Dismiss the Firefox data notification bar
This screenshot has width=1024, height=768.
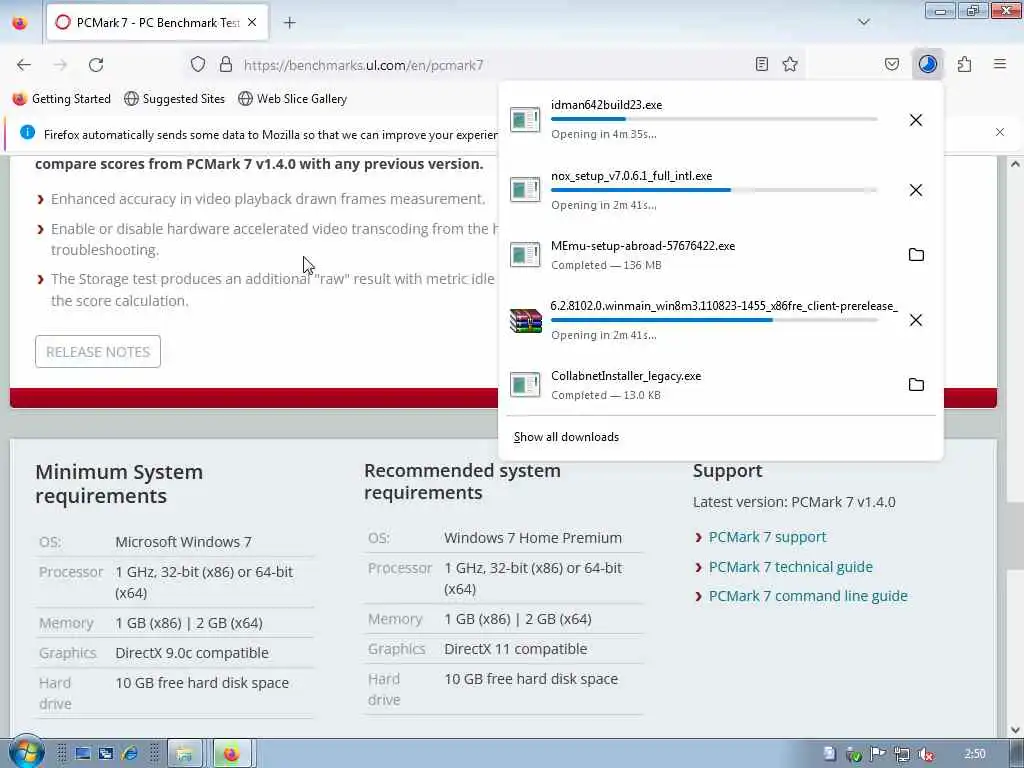(999, 132)
